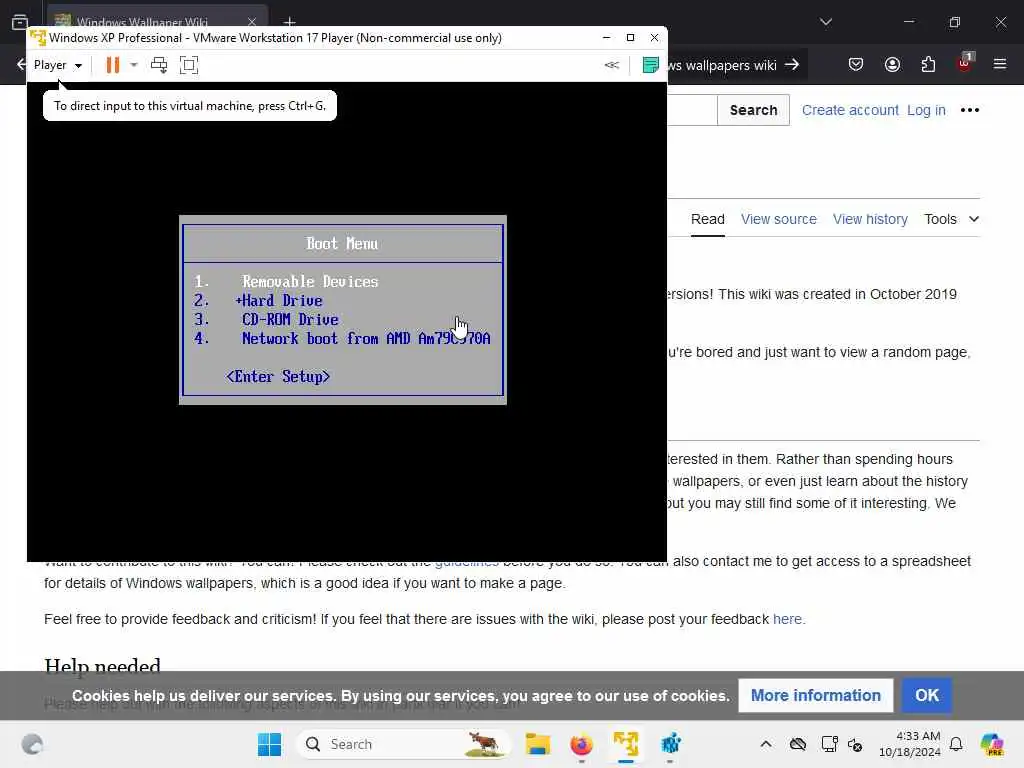1024x768 pixels.
Task: Open the wiki three-dots more menu
Action: tap(970, 110)
